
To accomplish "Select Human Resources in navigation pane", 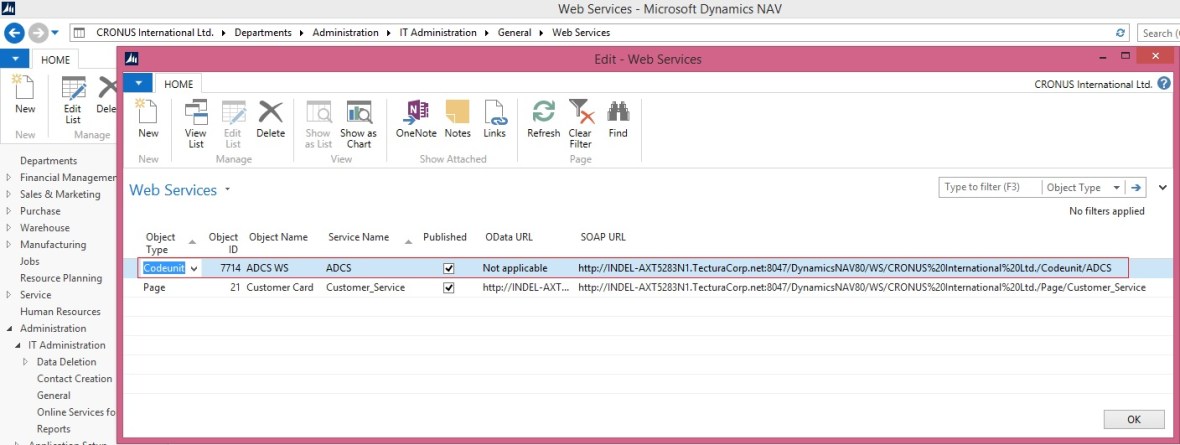I will point(60,312).
